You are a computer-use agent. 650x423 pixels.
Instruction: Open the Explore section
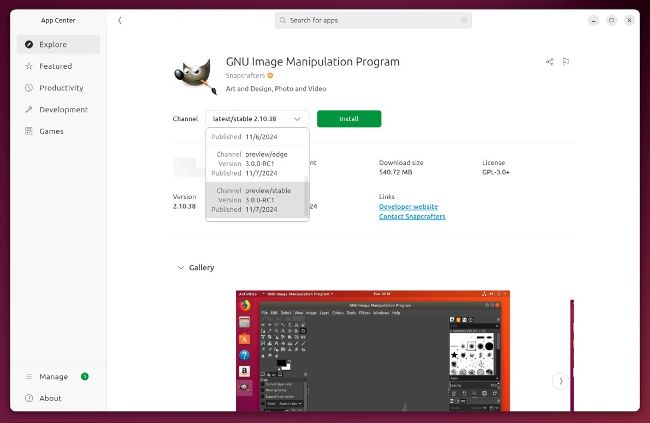(58, 44)
